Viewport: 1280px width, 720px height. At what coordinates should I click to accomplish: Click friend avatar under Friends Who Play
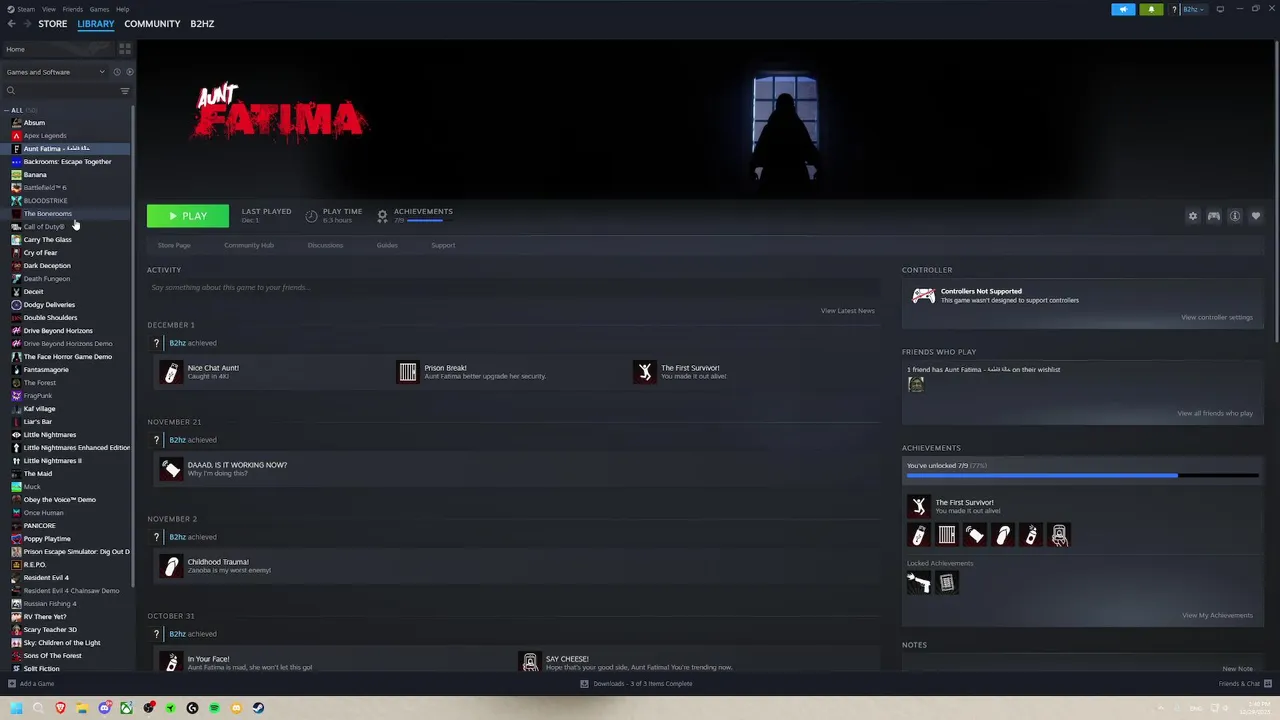coord(915,385)
